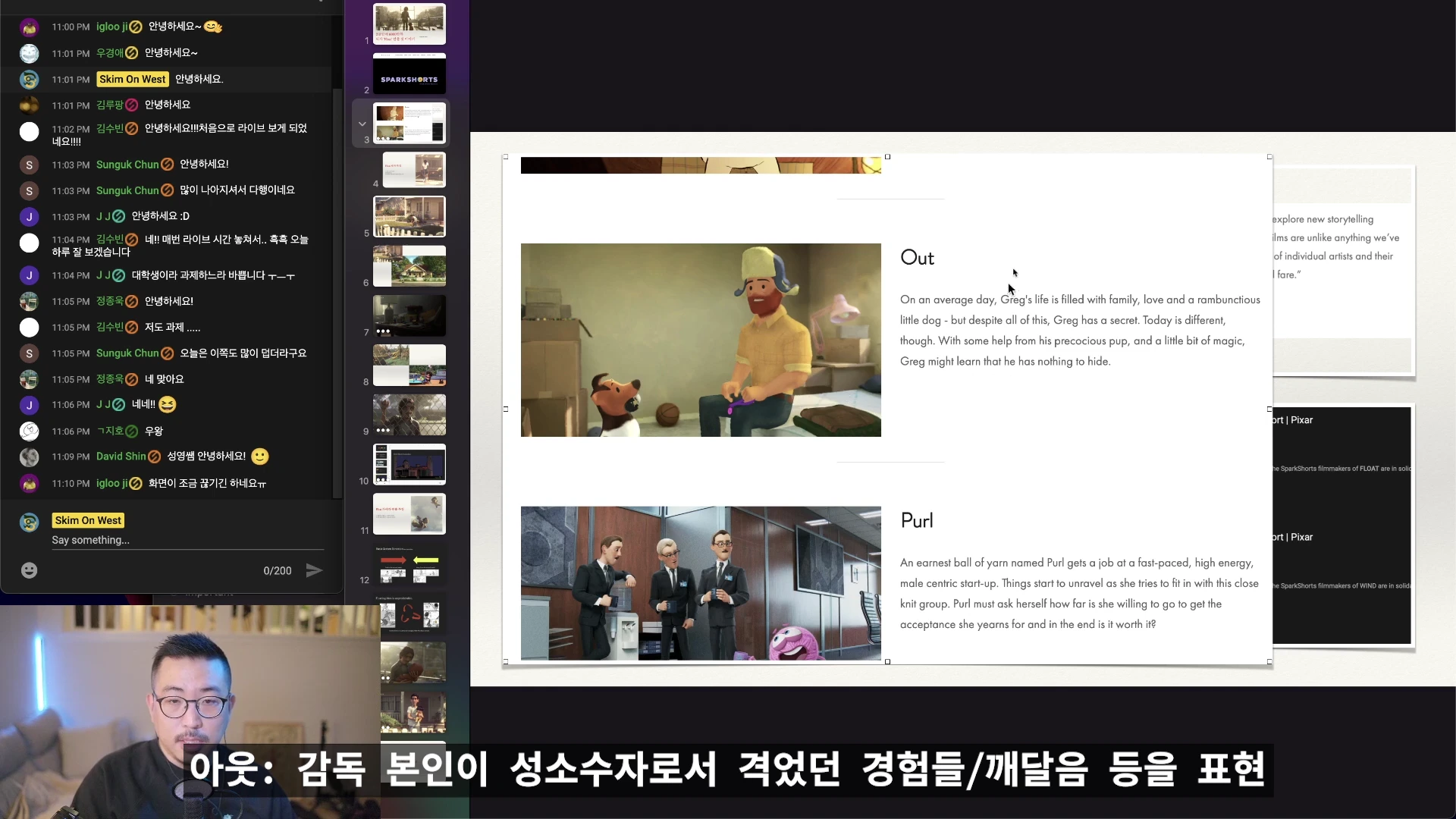Select the SparkShorts slide 2 thumbnail

click(x=409, y=74)
